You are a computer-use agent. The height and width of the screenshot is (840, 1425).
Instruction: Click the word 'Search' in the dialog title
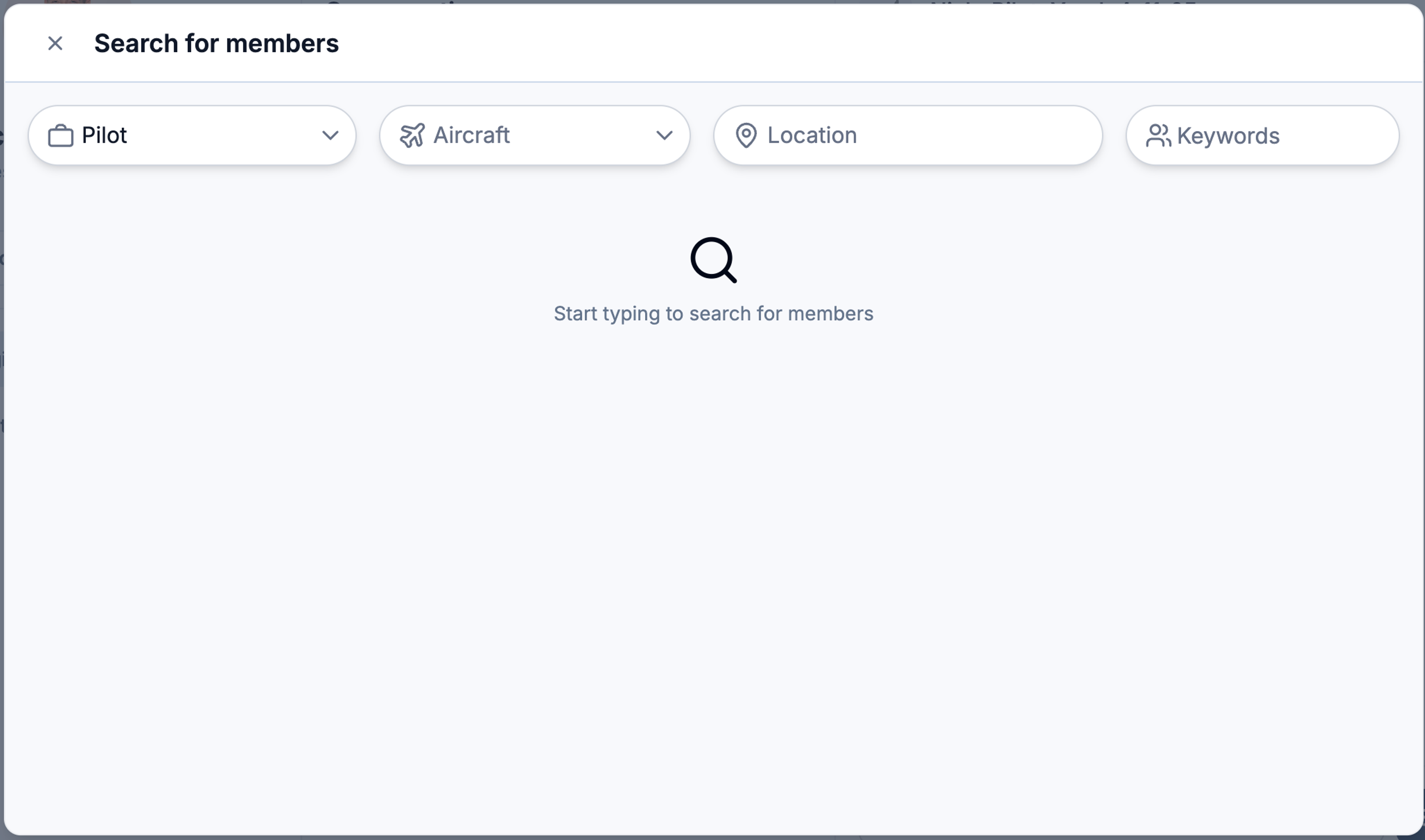click(136, 43)
